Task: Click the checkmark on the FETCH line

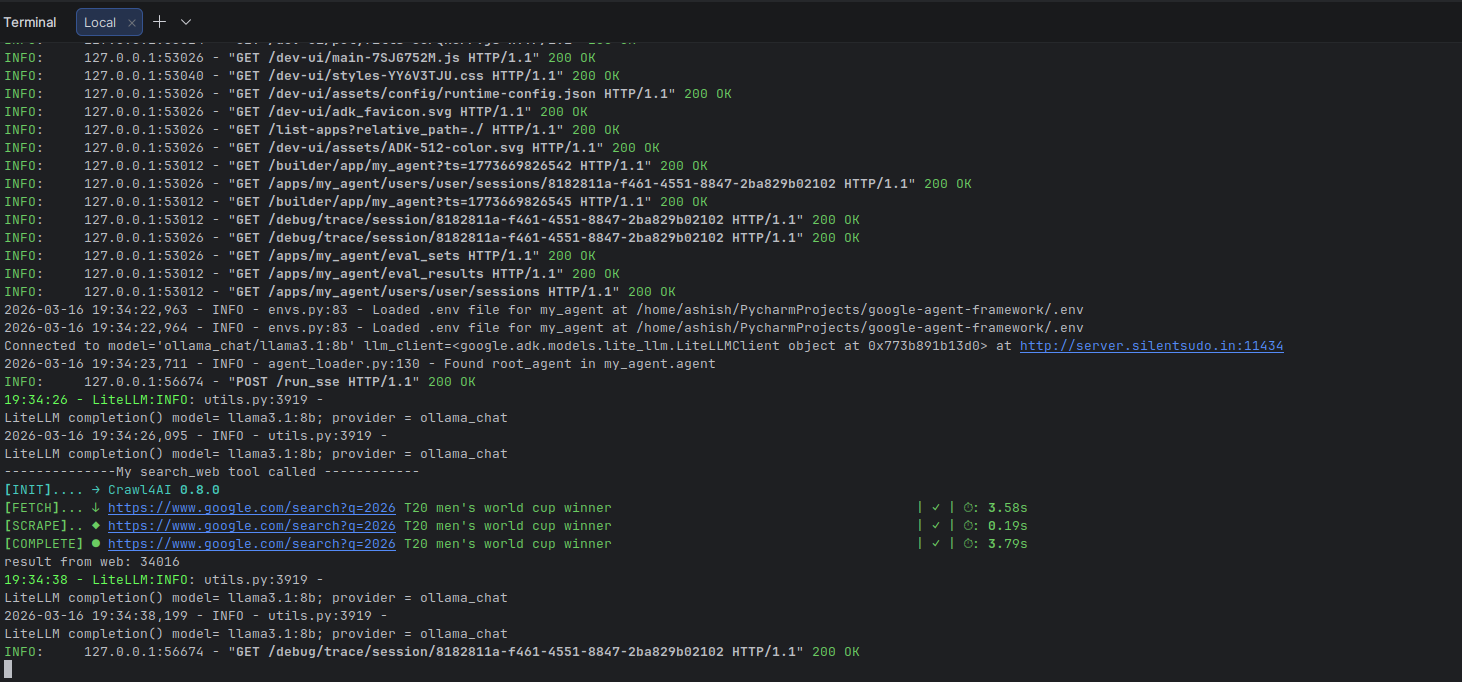Action: 936,507
